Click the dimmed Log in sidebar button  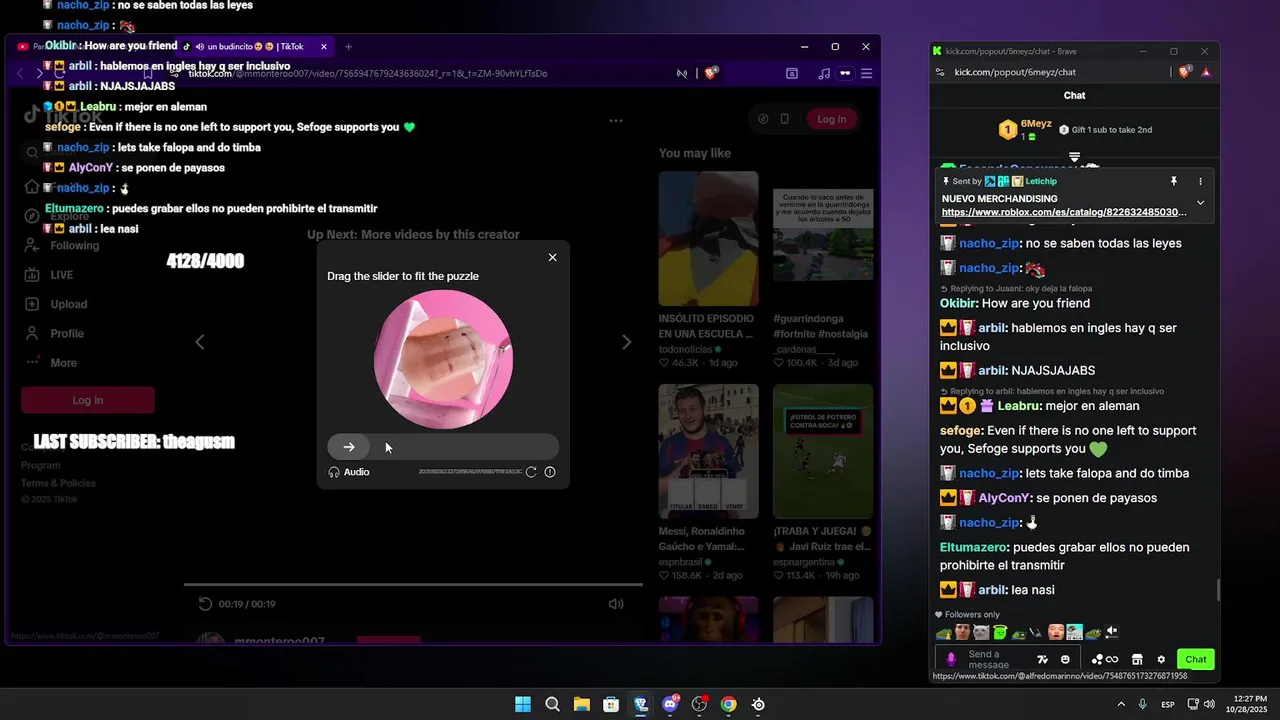(88, 400)
